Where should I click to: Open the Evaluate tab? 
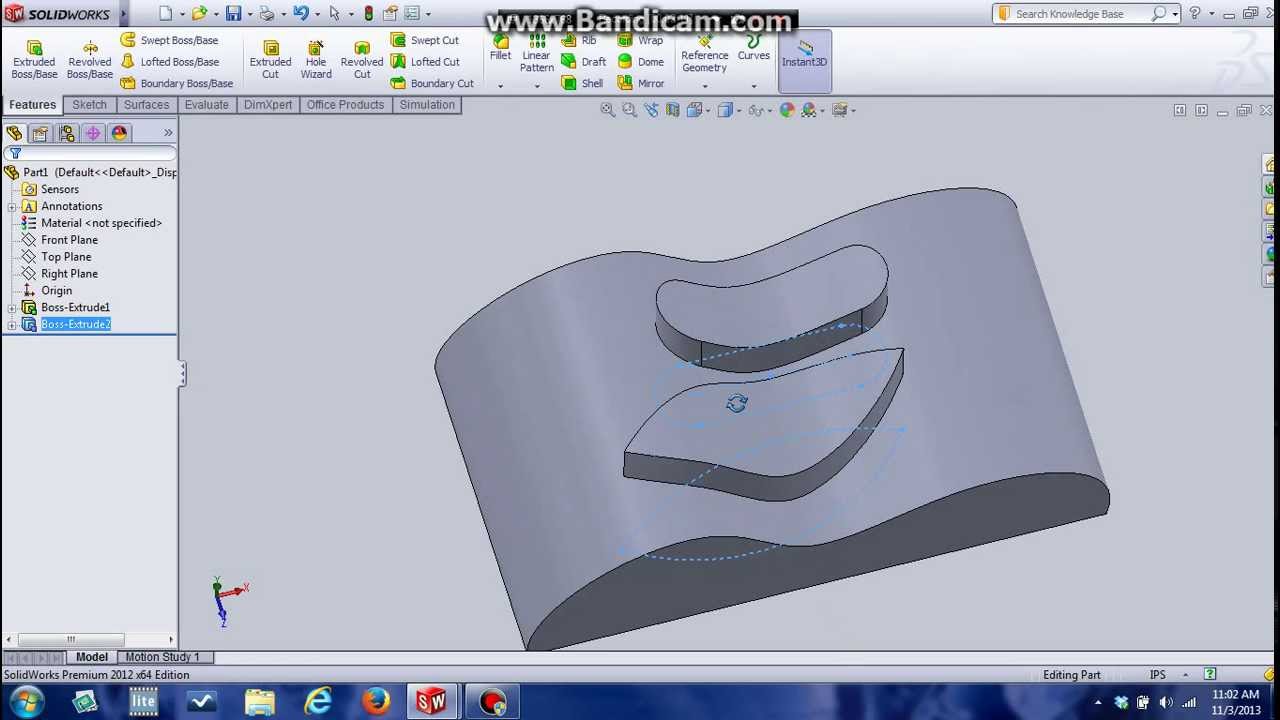[206, 105]
